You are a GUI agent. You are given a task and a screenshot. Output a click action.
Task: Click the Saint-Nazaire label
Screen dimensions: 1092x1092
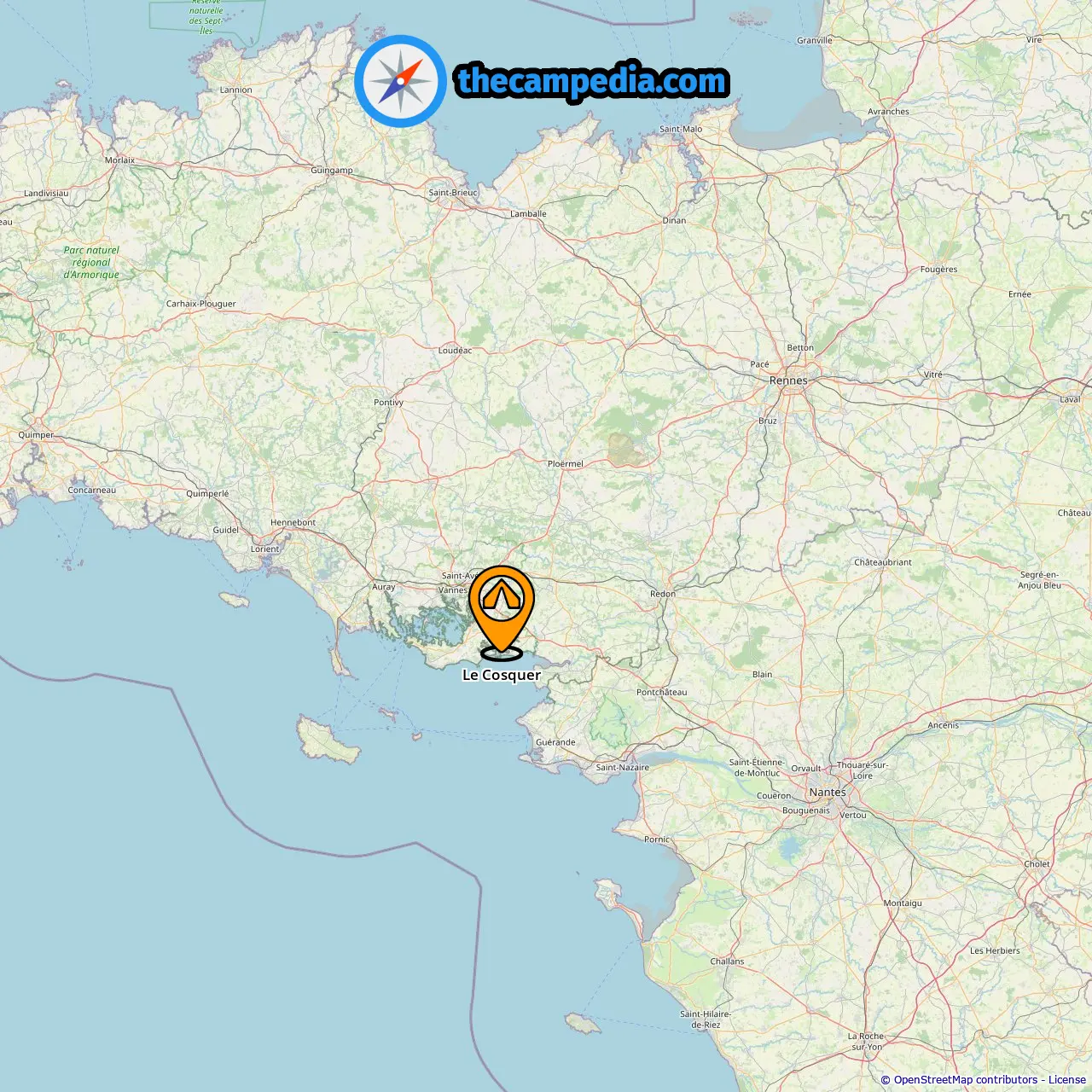(x=622, y=768)
